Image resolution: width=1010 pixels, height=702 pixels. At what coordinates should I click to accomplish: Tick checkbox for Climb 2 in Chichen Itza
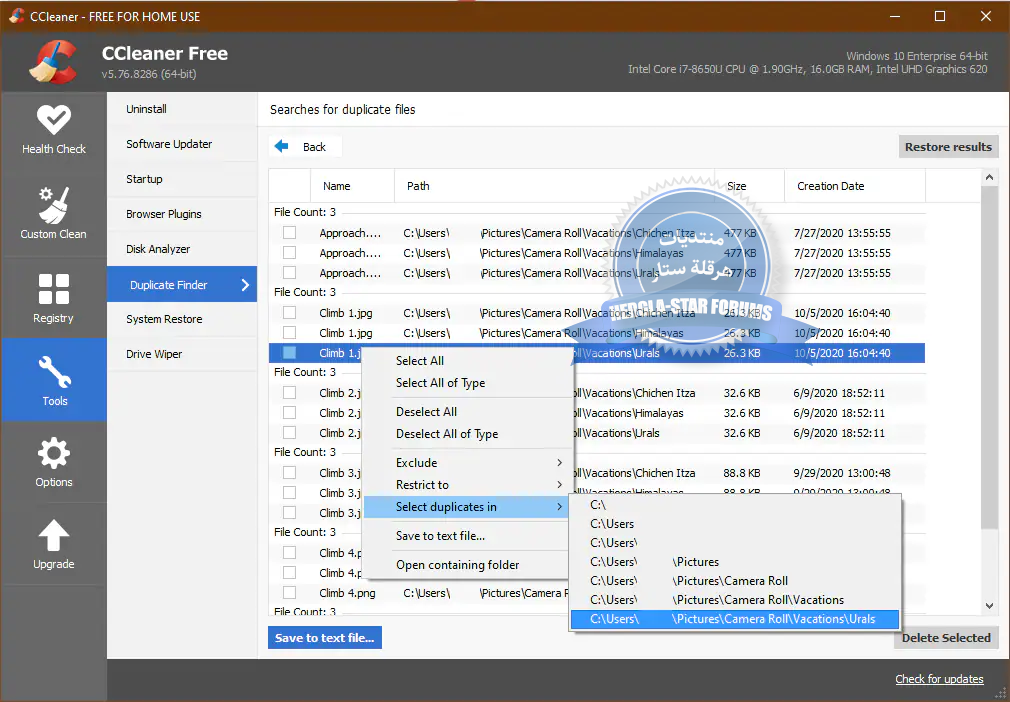289,392
